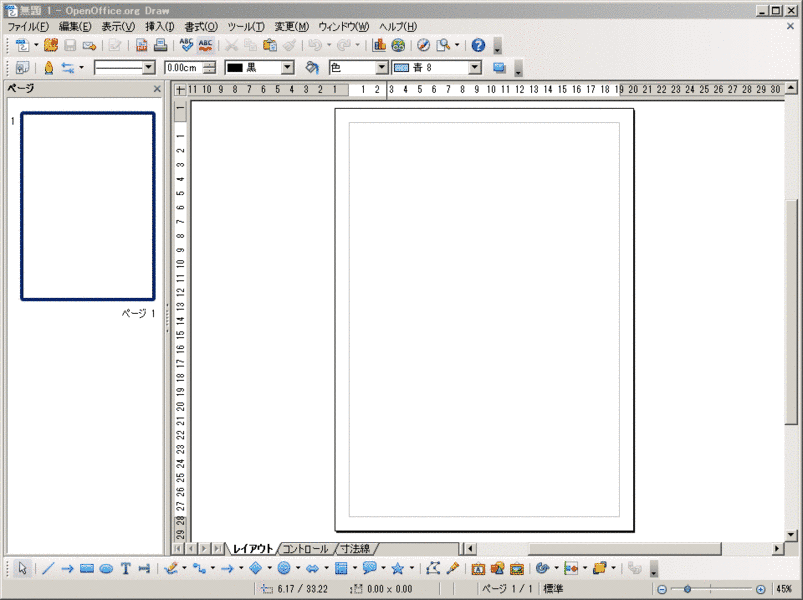803x600 pixels.
Task: Open the Gallery icon in drawing toolbar
Action: pyautogui.click(x=517, y=568)
